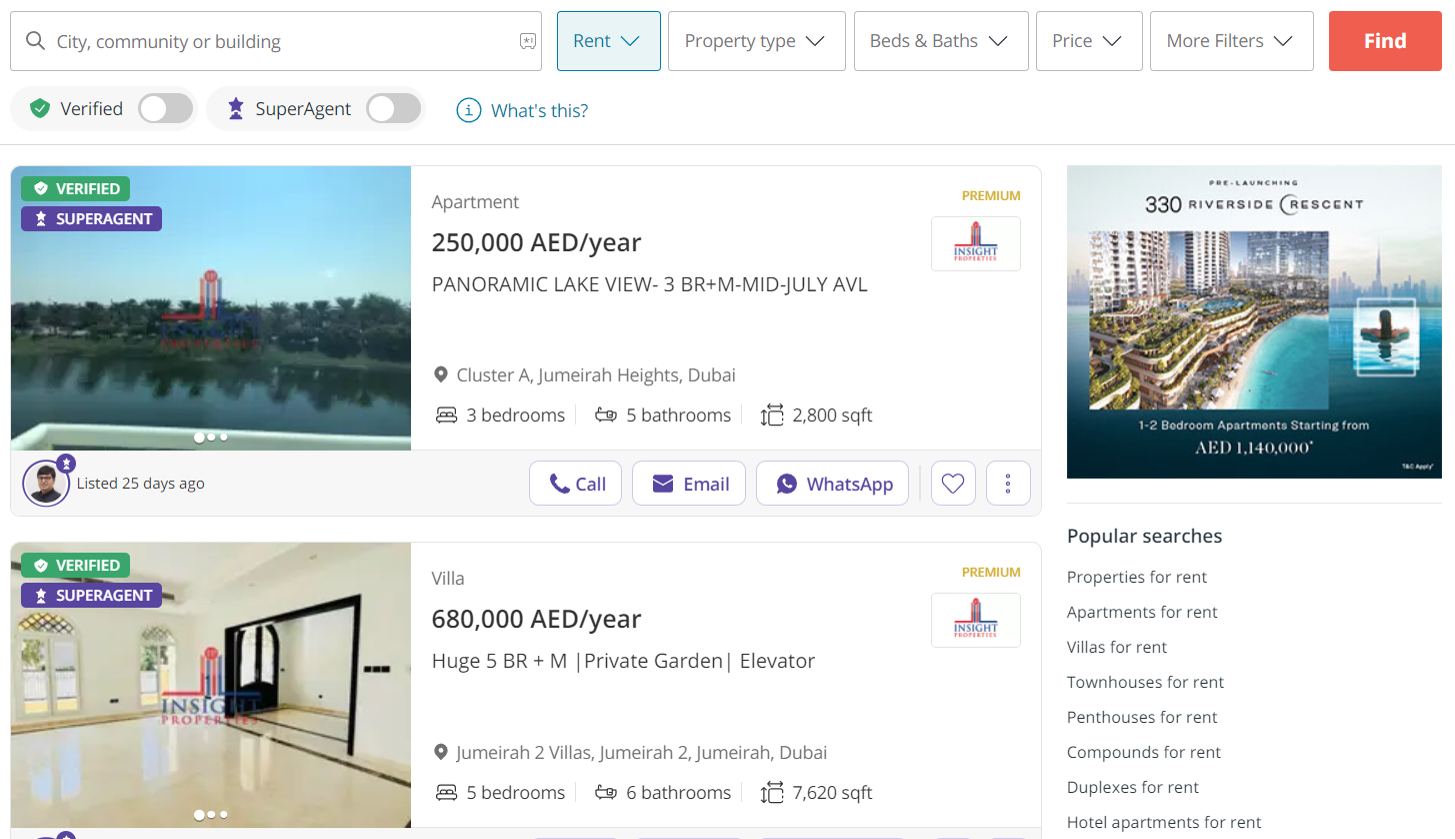This screenshot has height=839, width=1455.
Task: Click the PREMIUM label on apartment listing
Action: click(x=991, y=196)
